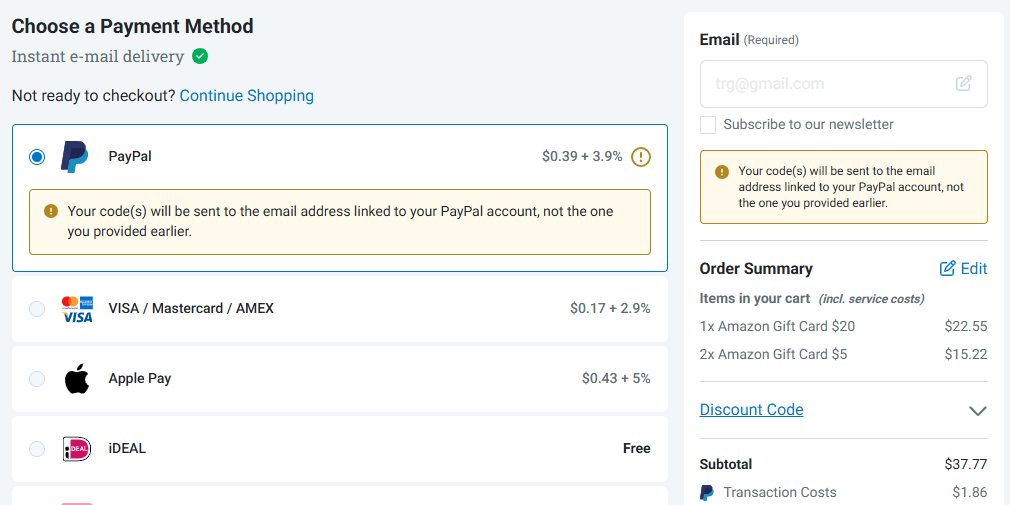Click the Free label for iDEAL
The width and height of the screenshot is (1010, 505).
636,448
